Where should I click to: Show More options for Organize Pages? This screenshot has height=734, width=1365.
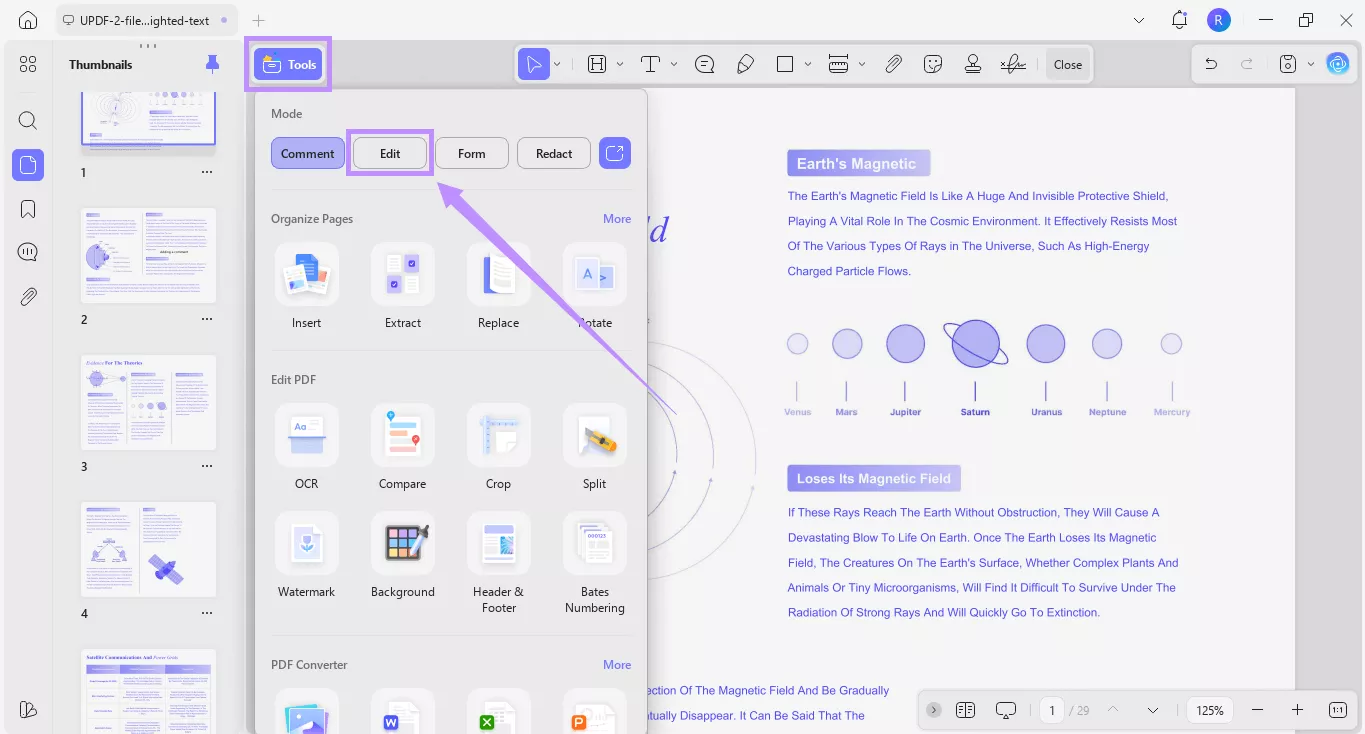click(617, 218)
